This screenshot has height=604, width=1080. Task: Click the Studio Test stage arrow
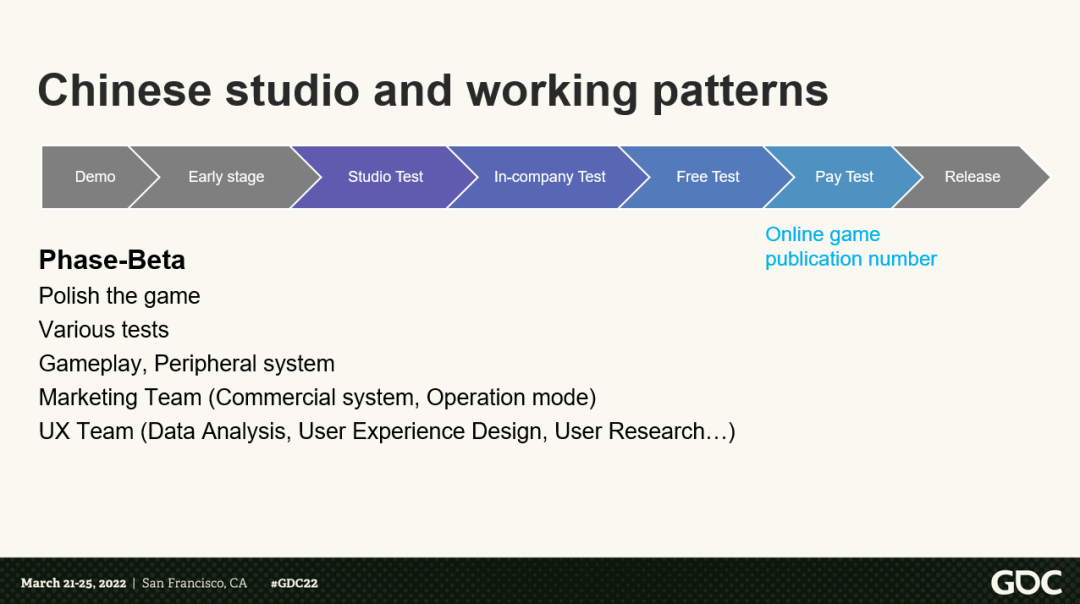click(385, 177)
